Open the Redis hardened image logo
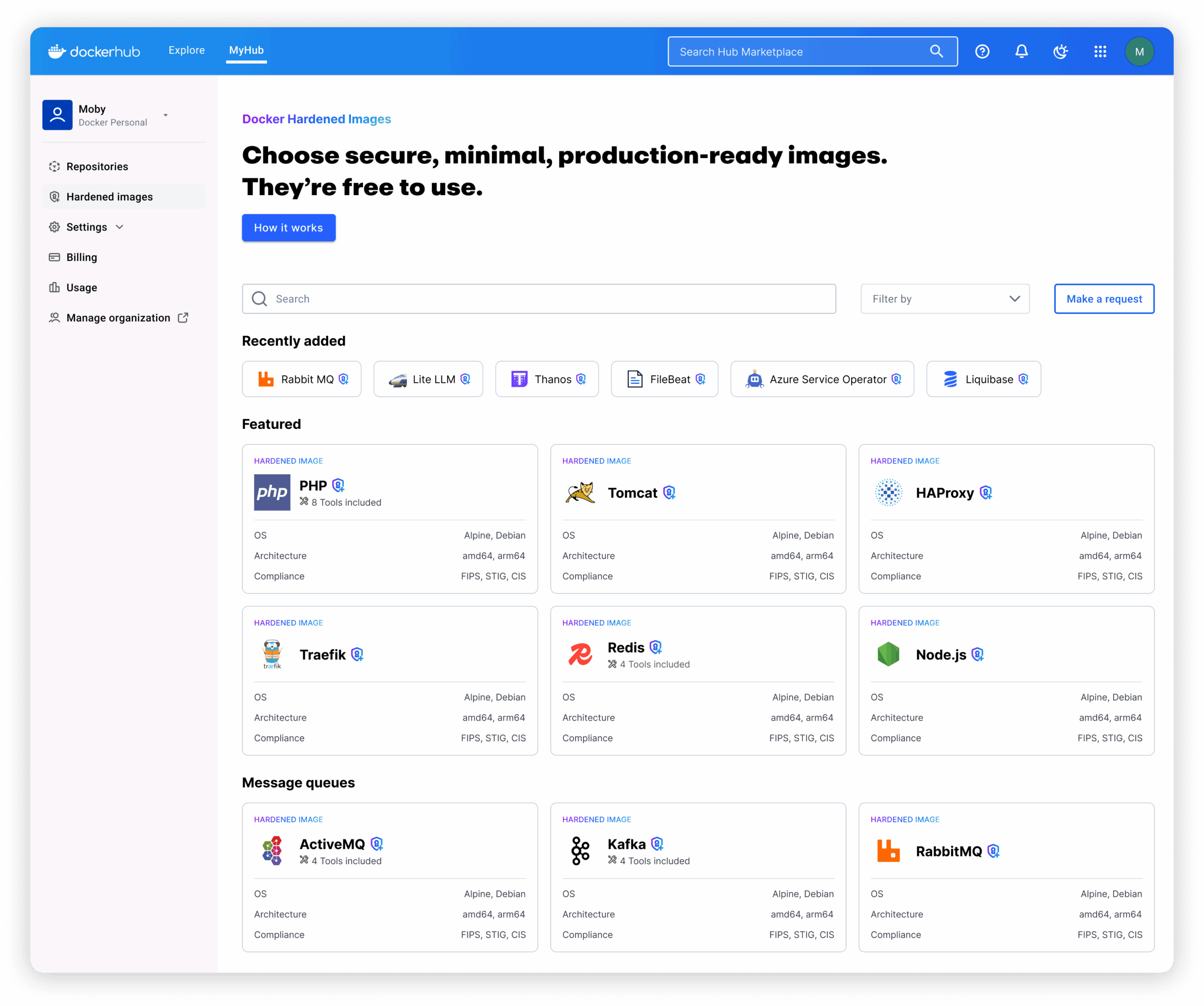This screenshot has height=1006, width=1204. coord(580,654)
